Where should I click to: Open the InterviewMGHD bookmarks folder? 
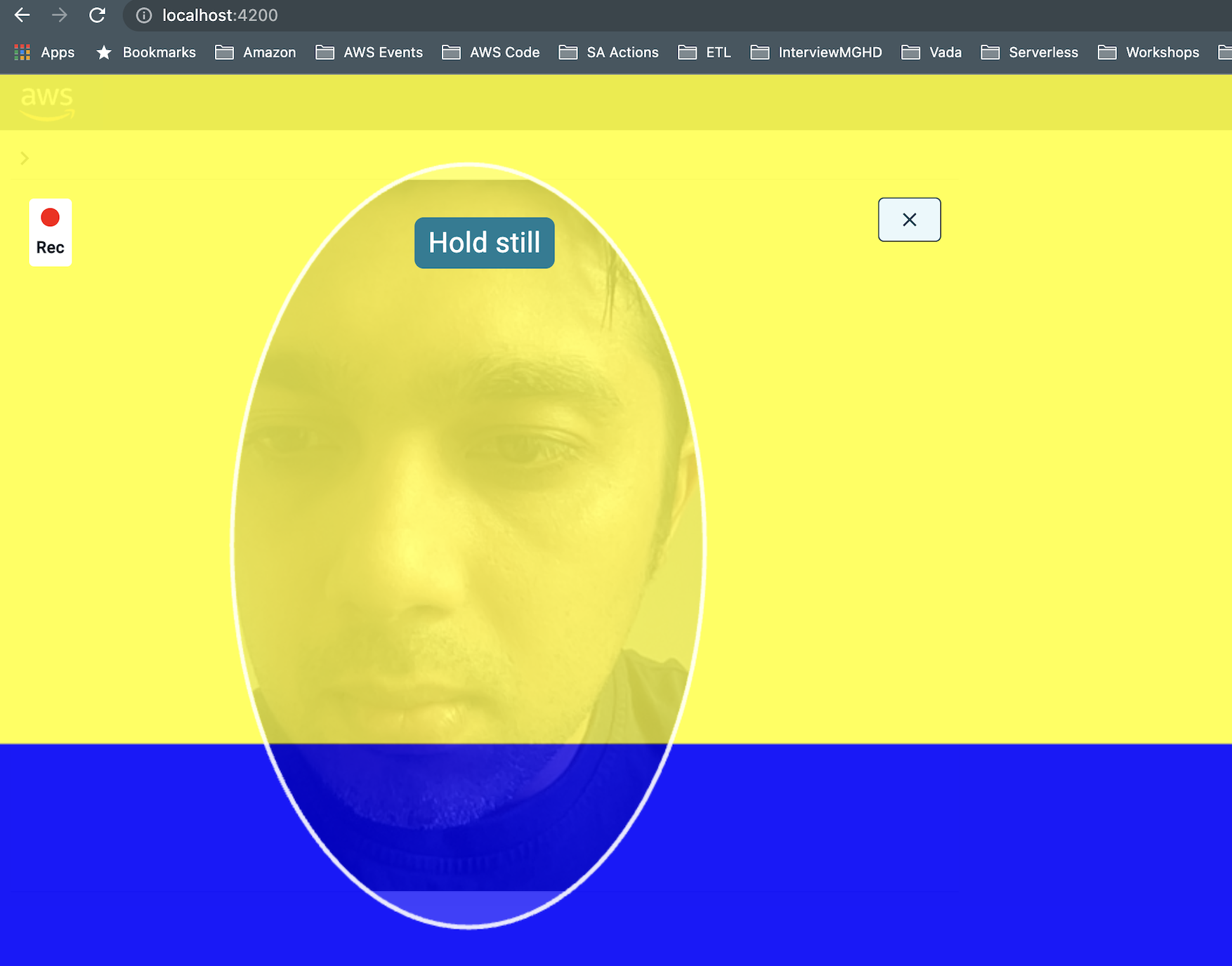coord(816,52)
